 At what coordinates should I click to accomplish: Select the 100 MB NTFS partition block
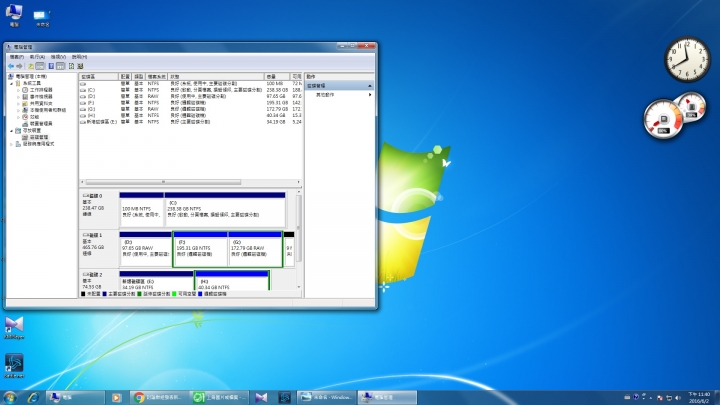click(141, 209)
